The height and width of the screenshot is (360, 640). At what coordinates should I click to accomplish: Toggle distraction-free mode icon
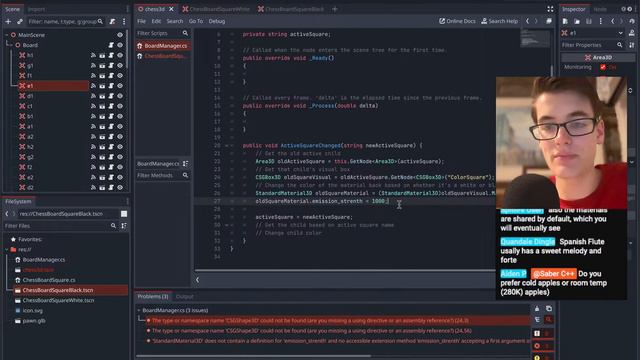tap(550, 9)
